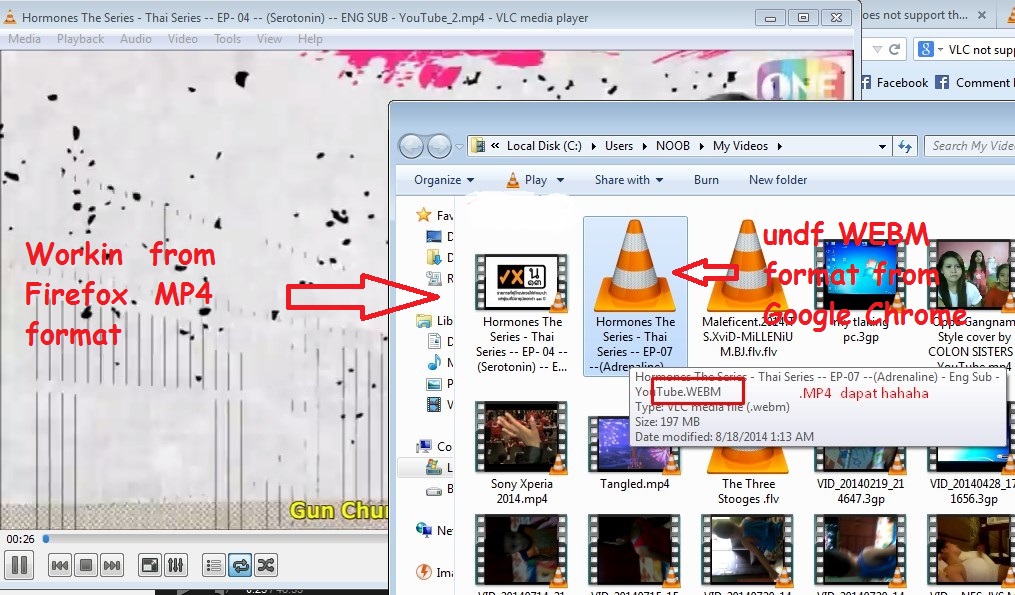This screenshot has width=1015, height=595.
Task: Pause playback in VLC
Action: 19,565
